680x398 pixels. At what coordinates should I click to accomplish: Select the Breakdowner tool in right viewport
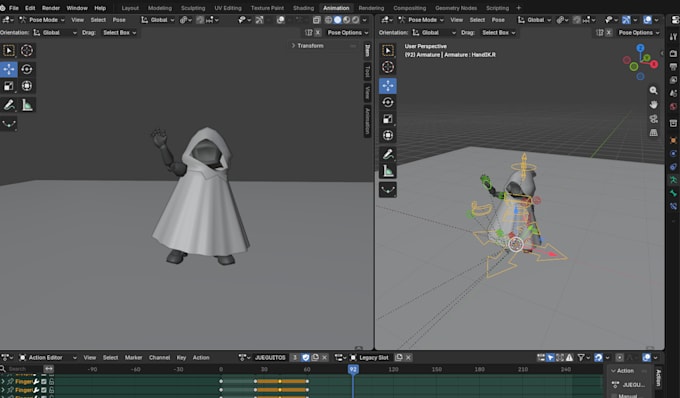[x=388, y=190]
